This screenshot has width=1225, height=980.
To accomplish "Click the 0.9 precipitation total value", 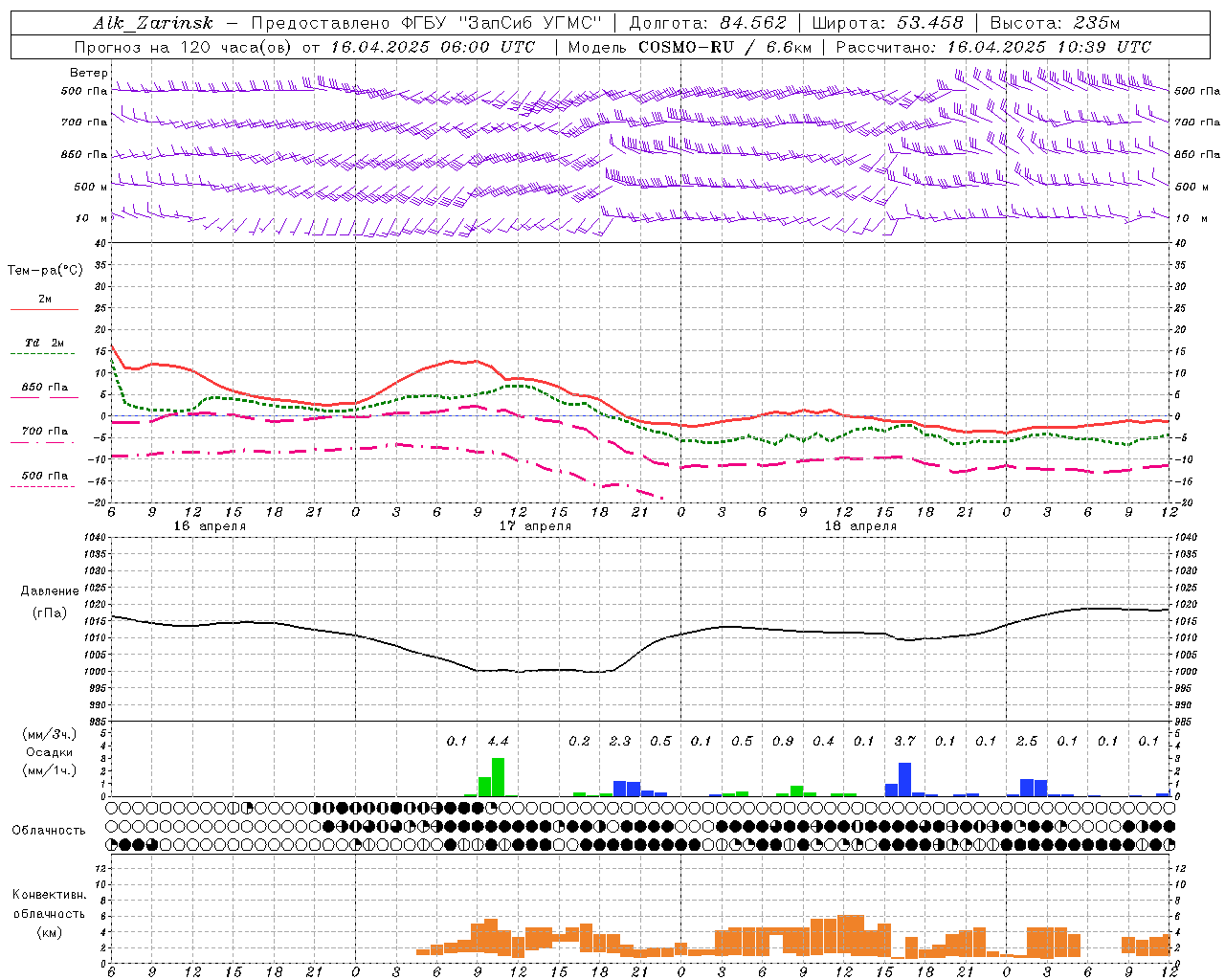I will pyautogui.click(x=783, y=741).
